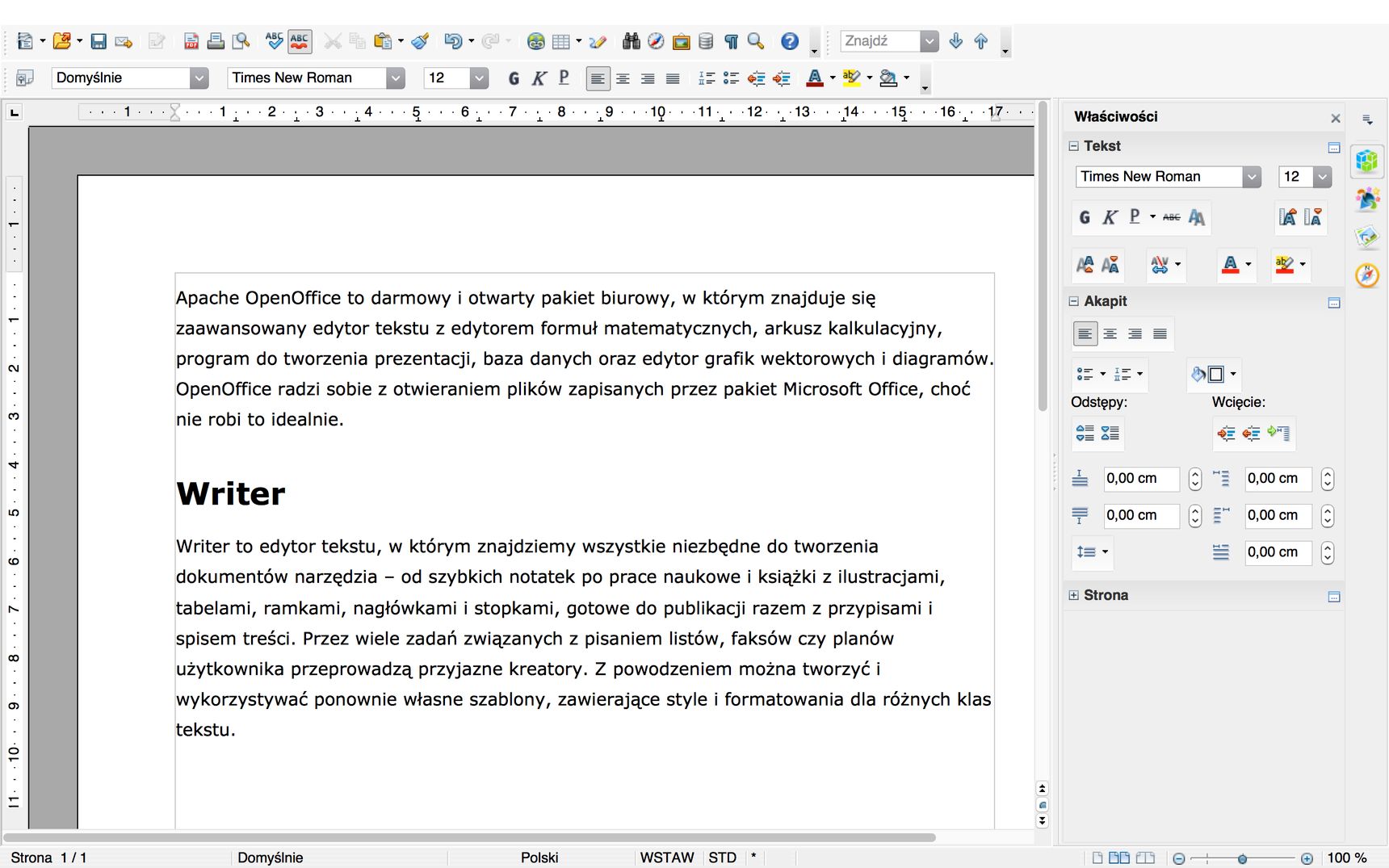This screenshot has height=868, width=1389.
Task: Toggle AutoSpellcheck red-underlined ABC icon
Action: click(x=300, y=41)
